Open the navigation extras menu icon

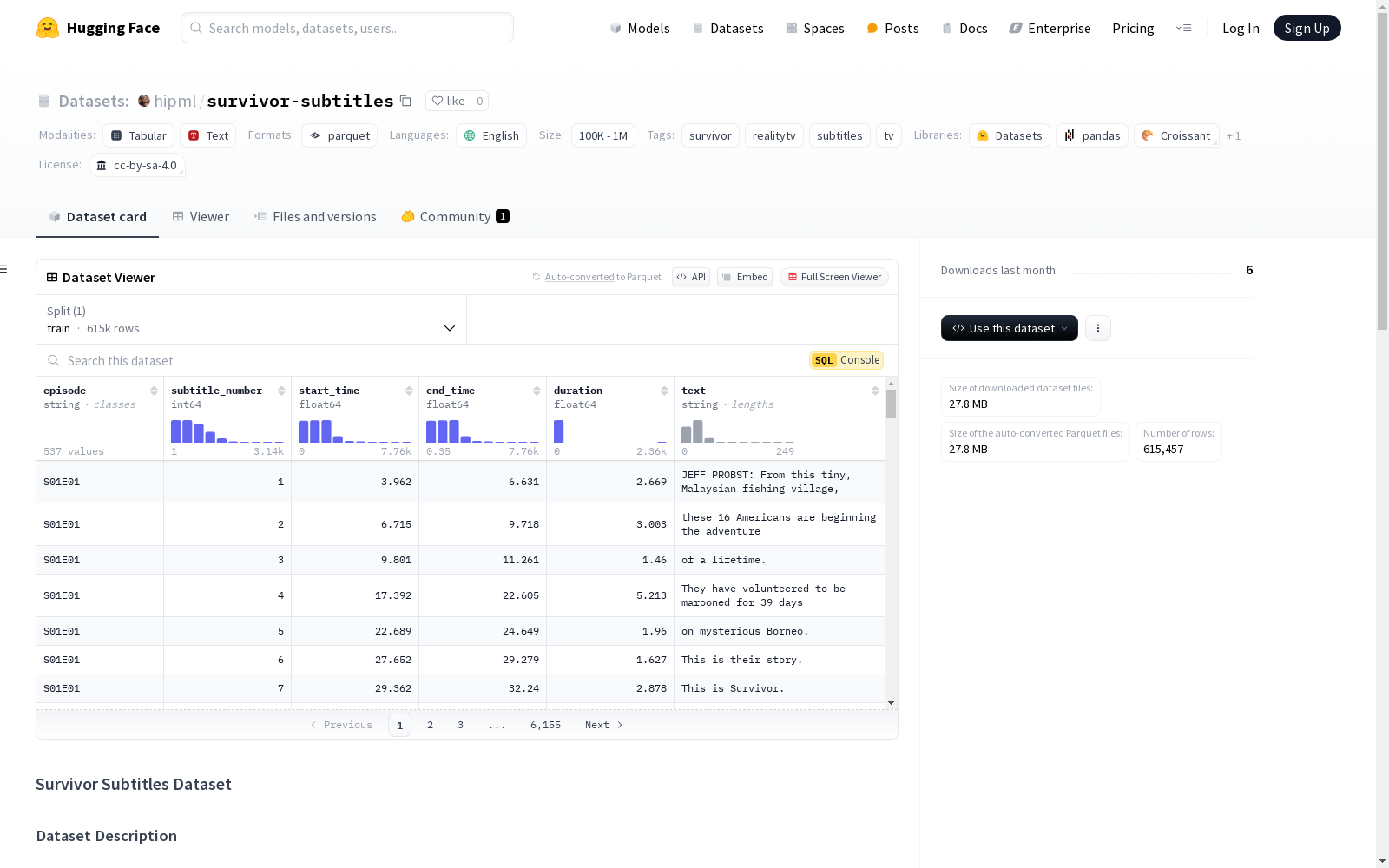click(1183, 28)
